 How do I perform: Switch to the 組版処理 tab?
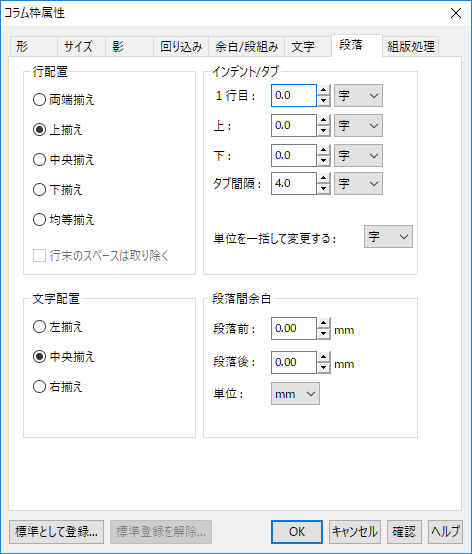[411, 46]
